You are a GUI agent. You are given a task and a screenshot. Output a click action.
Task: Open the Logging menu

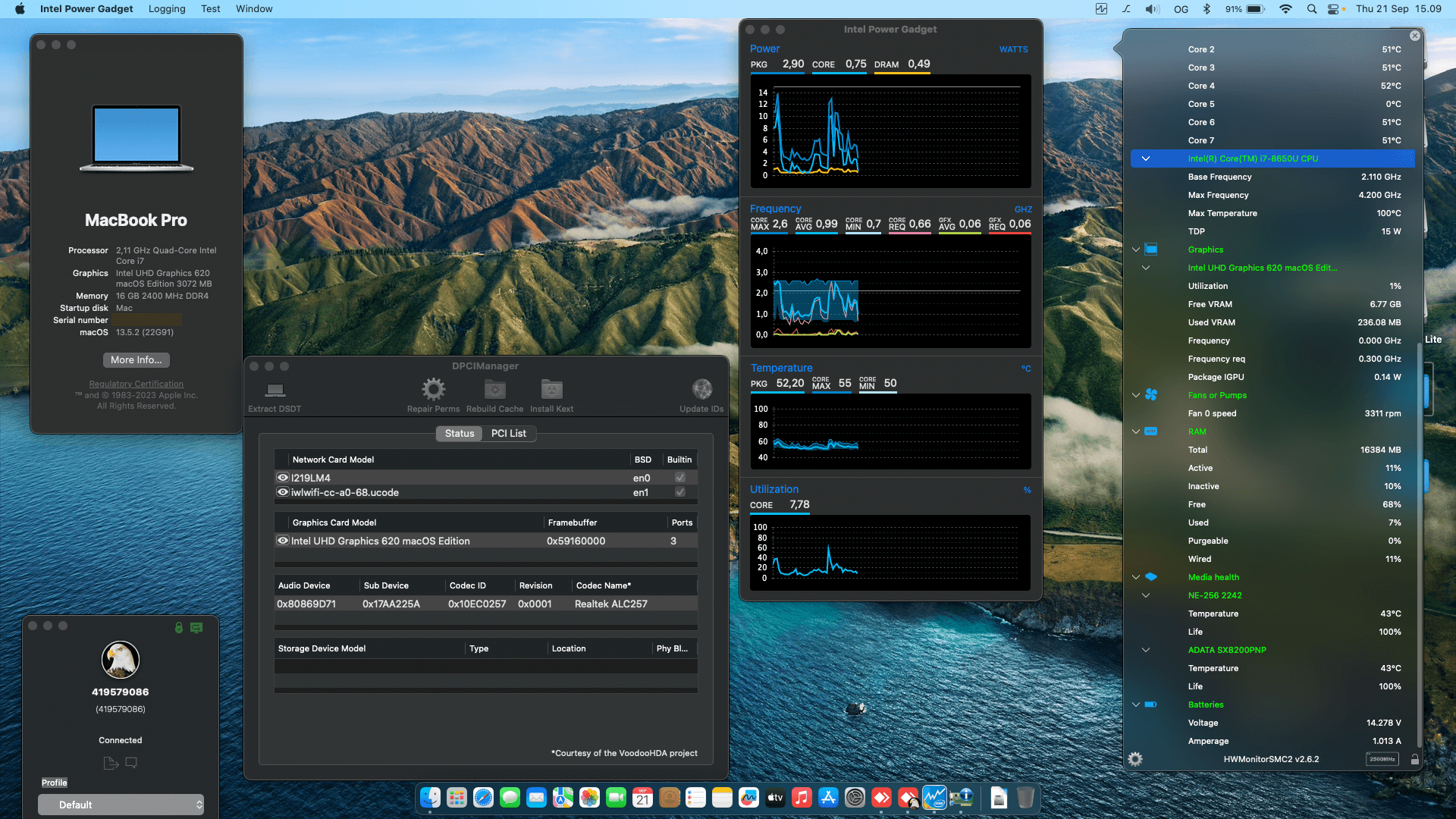167,9
